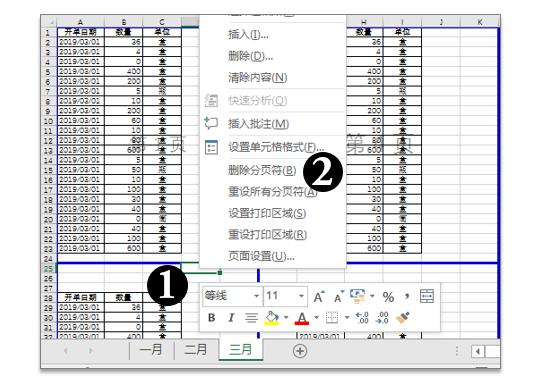
Task: Switch to the 一月 sheet tab
Action: 151,350
